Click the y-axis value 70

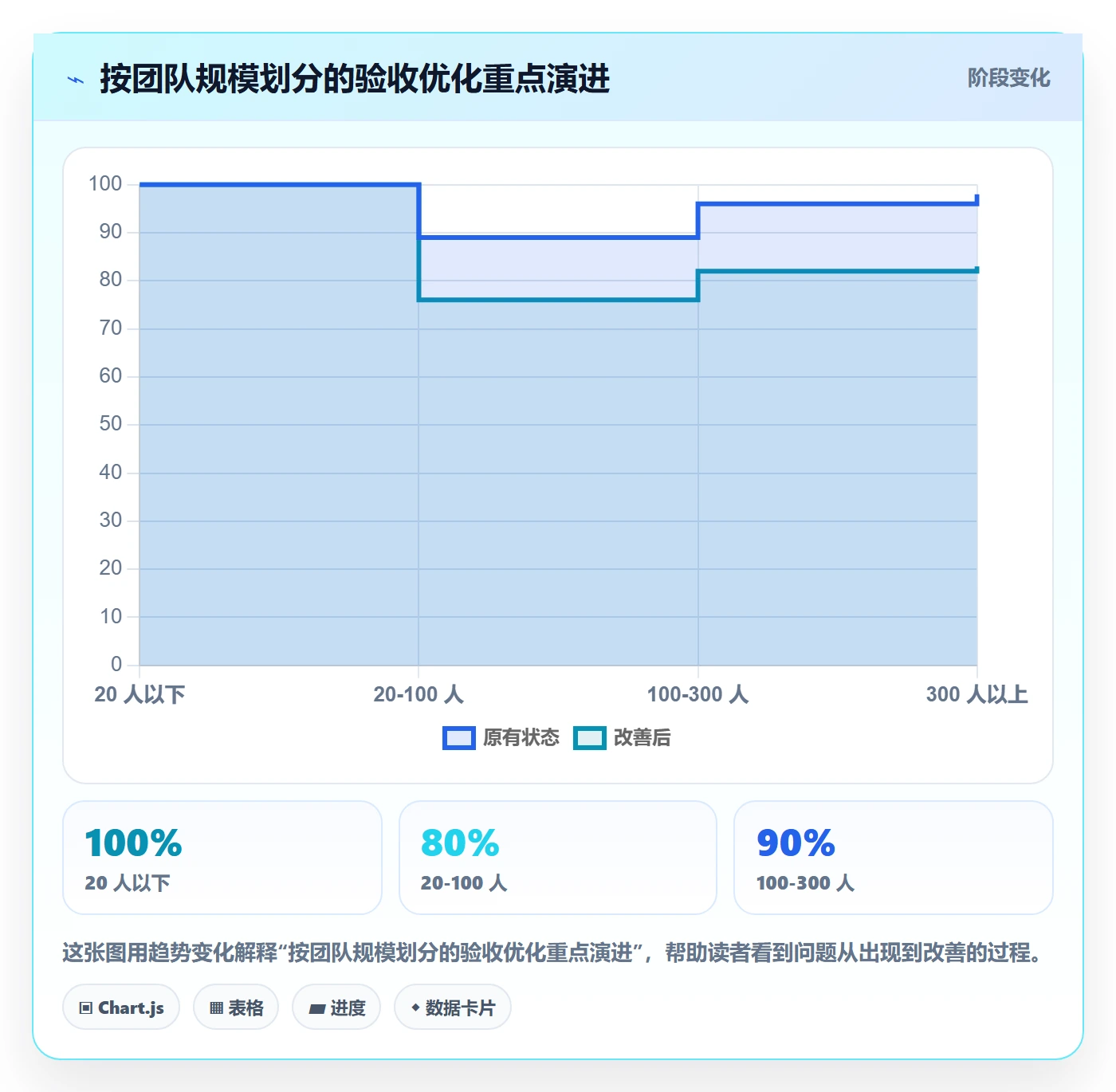(111, 328)
